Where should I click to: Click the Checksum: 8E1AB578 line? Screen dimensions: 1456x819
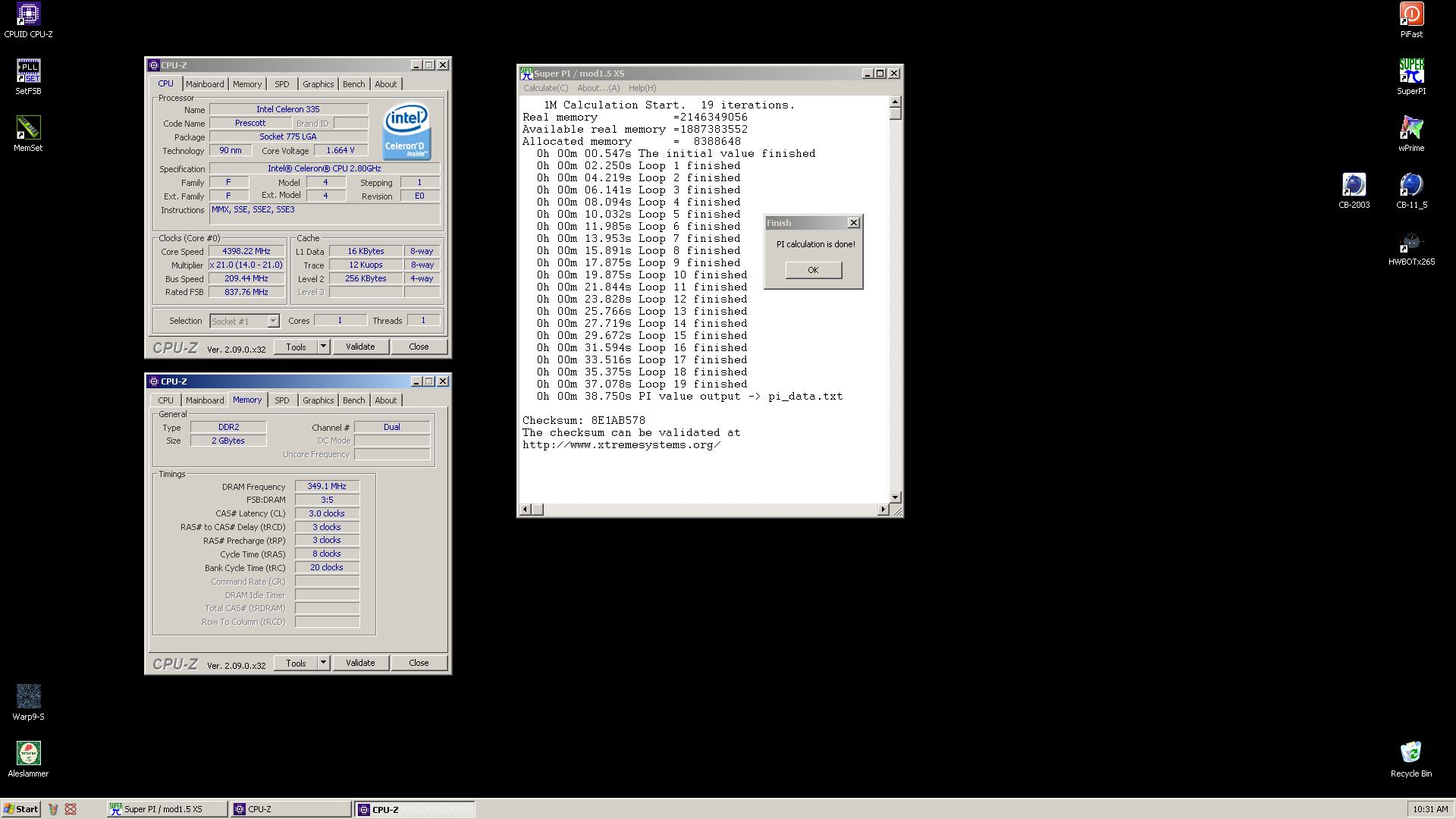[584, 420]
